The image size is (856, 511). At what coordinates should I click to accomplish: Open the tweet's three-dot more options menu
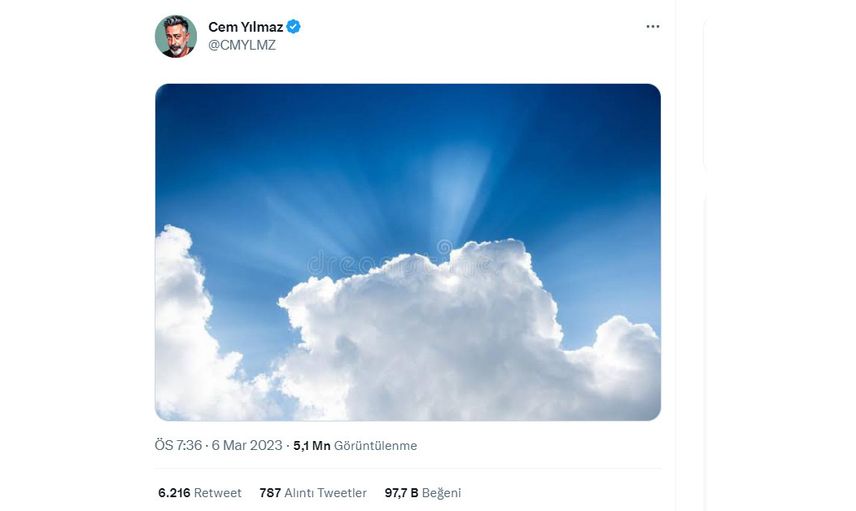click(652, 27)
